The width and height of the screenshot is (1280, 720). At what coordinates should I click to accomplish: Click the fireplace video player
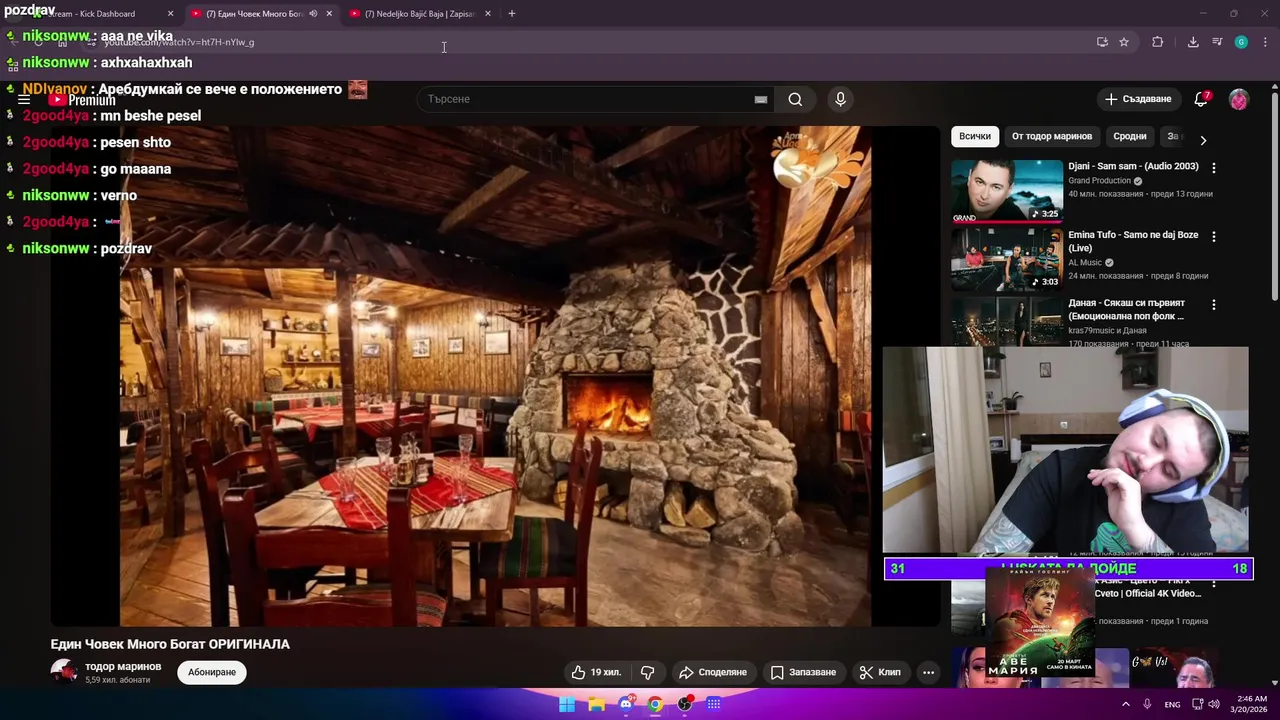tap(495, 376)
